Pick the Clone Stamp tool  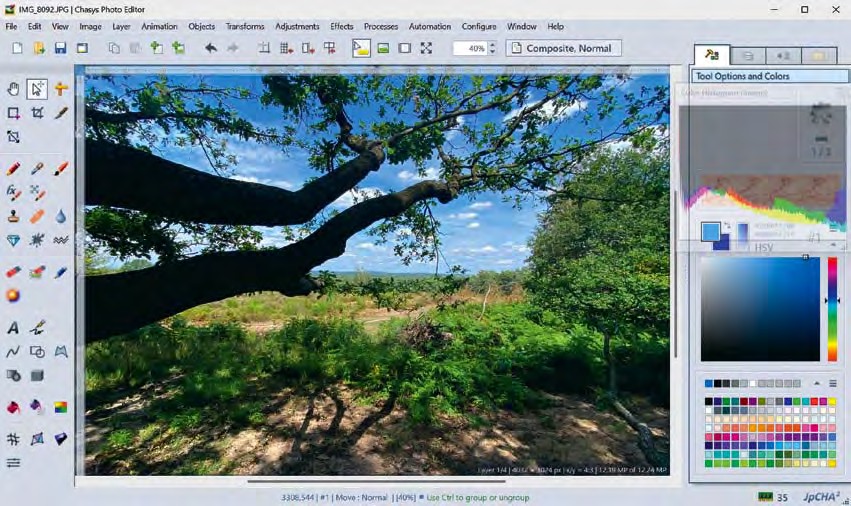coord(13,216)
